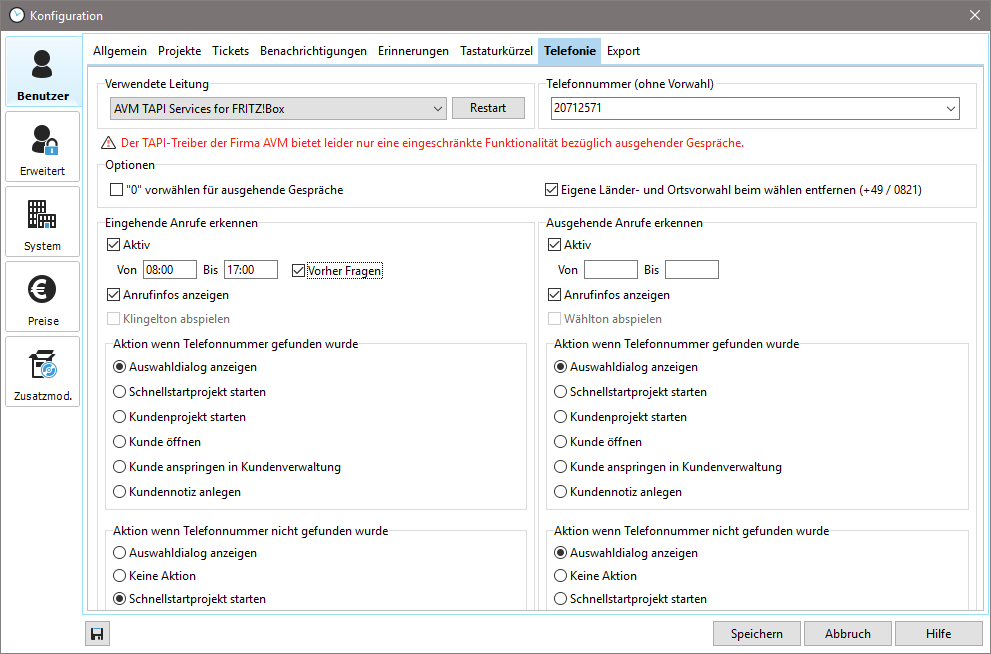
Task: Expand the Verwendete Leitung dropdown
Action: point(439,108)
